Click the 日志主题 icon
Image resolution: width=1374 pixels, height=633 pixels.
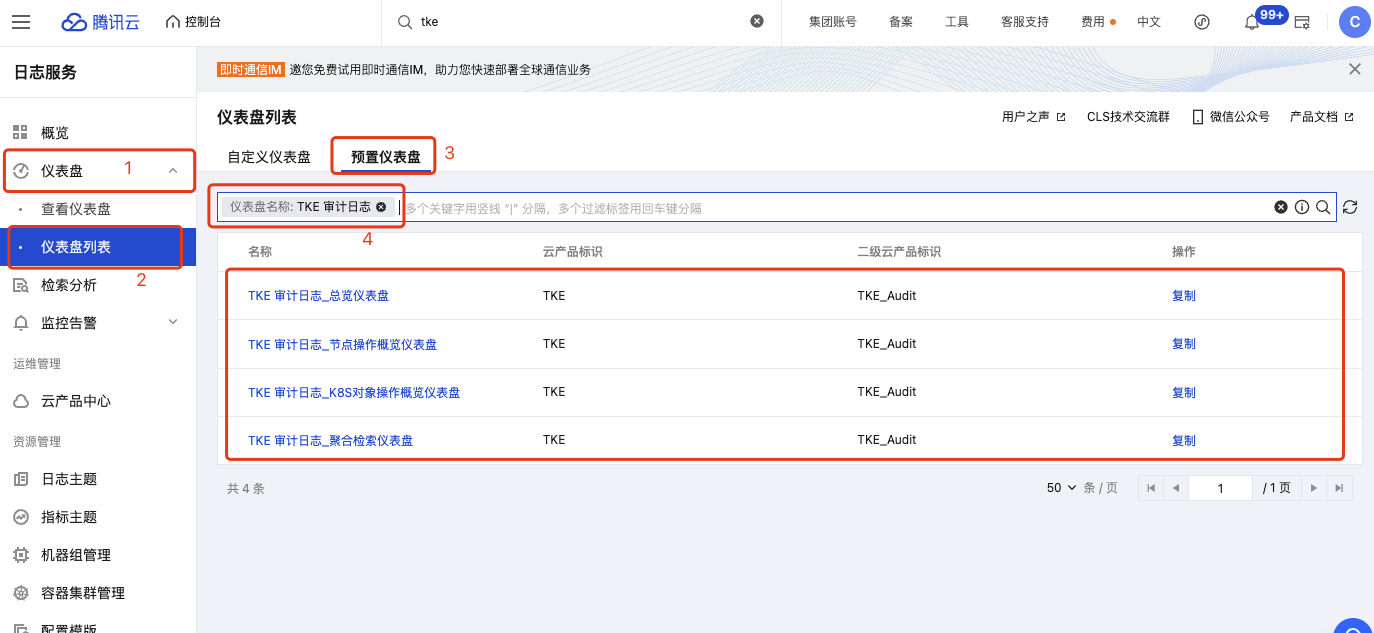(x=20, y=479)
